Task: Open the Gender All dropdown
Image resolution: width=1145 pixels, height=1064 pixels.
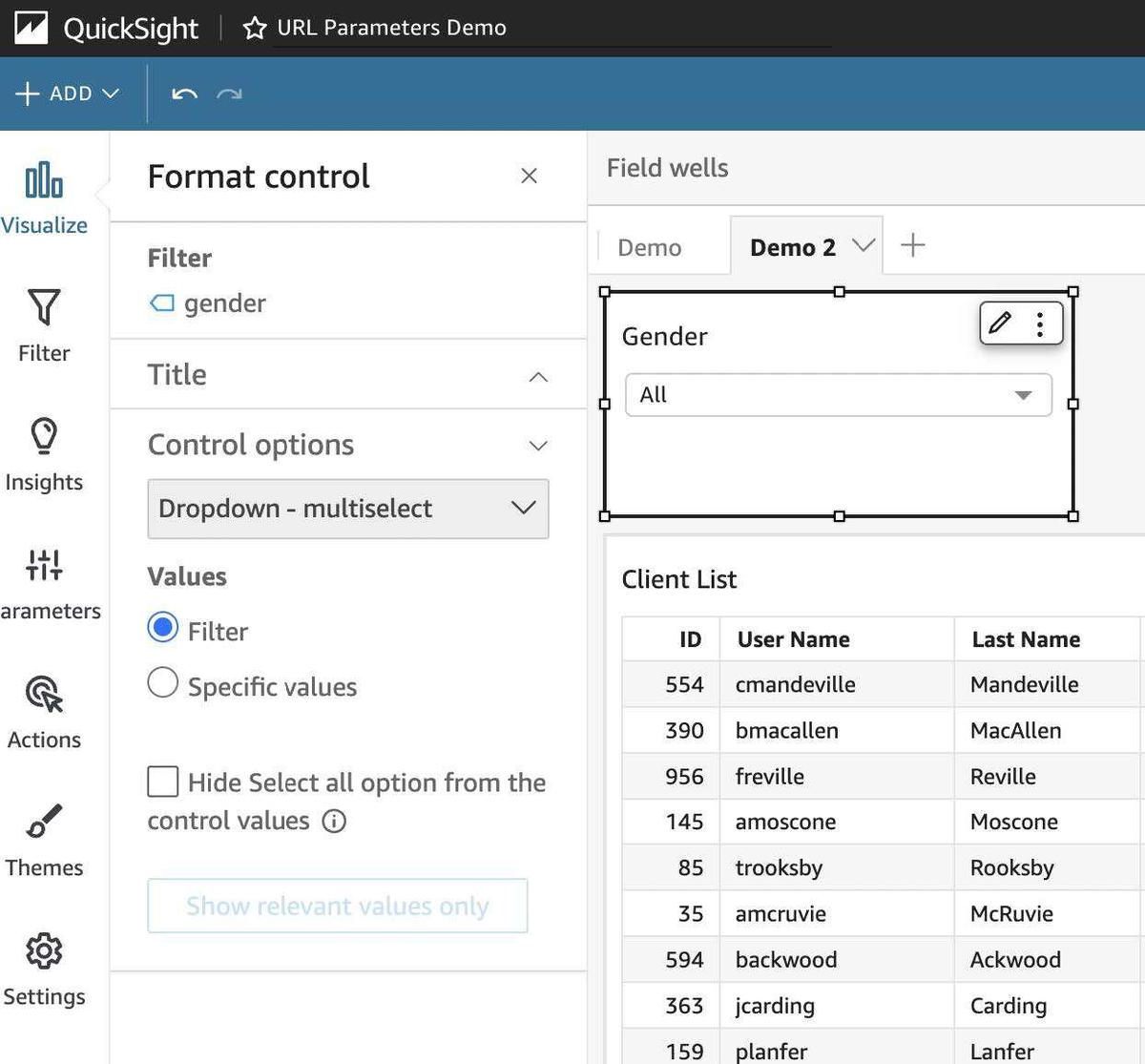Action: click(838, 395)
